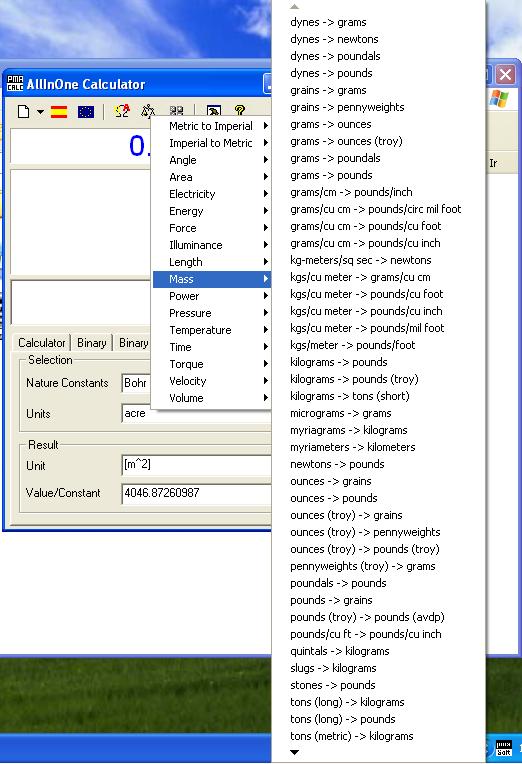Expand the Mass submenu arrow

point(266,279)
